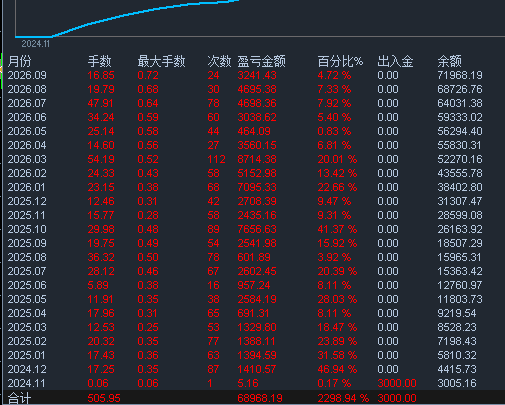Select the 2026.03 month row label
This screenshot has height=405, width=505.
pos(27,159)
